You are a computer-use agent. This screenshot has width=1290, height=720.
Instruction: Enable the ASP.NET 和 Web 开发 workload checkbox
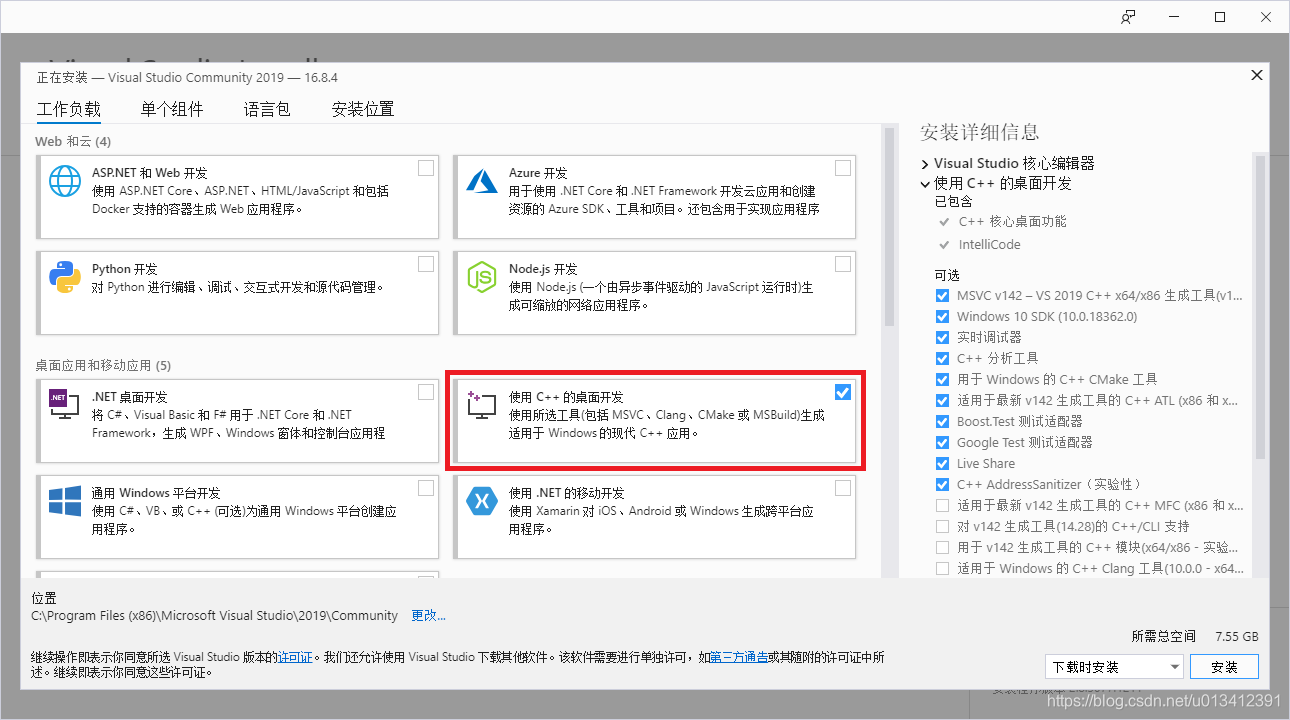coord(426,168)
